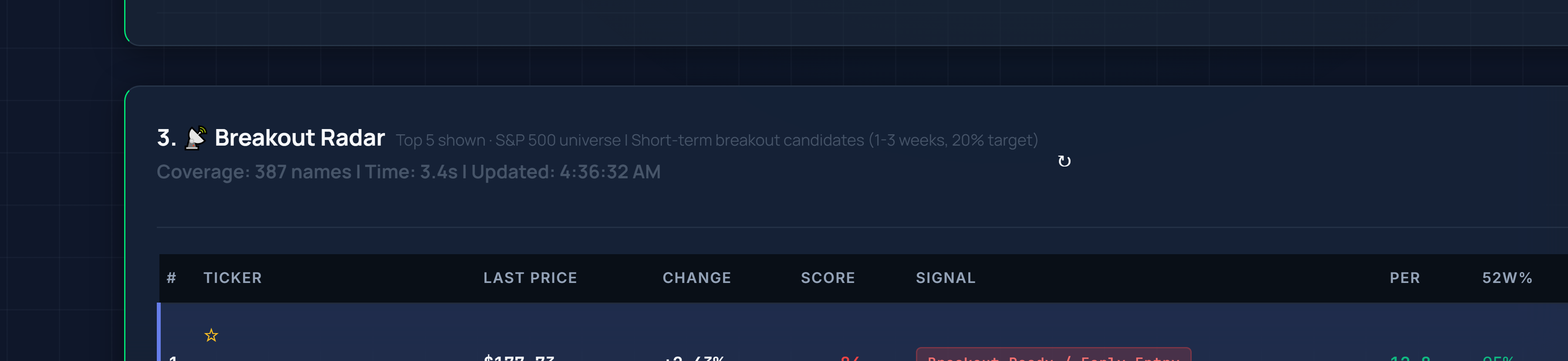Click the +2.63% change value on row 1

click(x=694, y=358)
